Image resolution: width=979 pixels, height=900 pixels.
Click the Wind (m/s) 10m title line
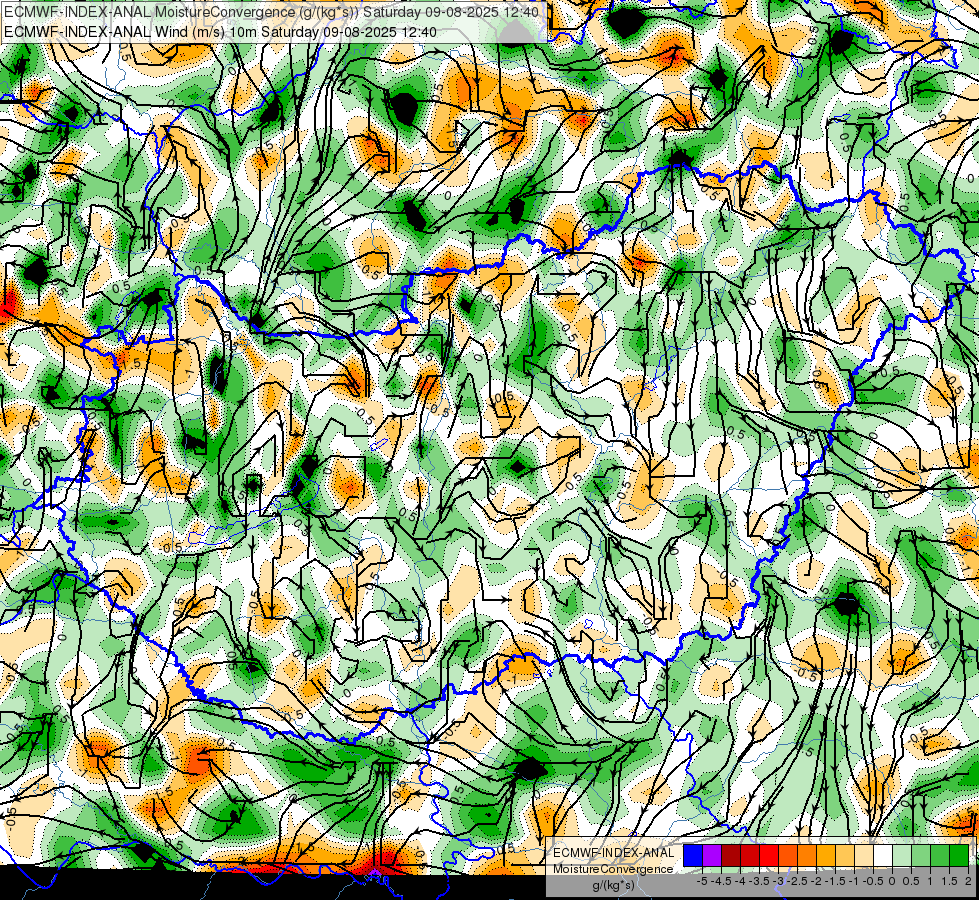click(x=220, y=32)
